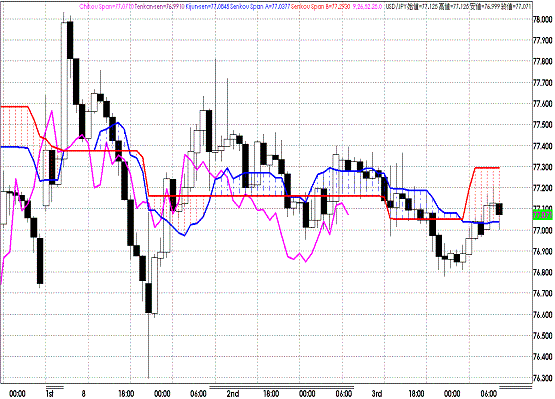This screenshot has width=555, height=399.
Task: Click the 77.000 price axis label
Action: coord(542,230)
